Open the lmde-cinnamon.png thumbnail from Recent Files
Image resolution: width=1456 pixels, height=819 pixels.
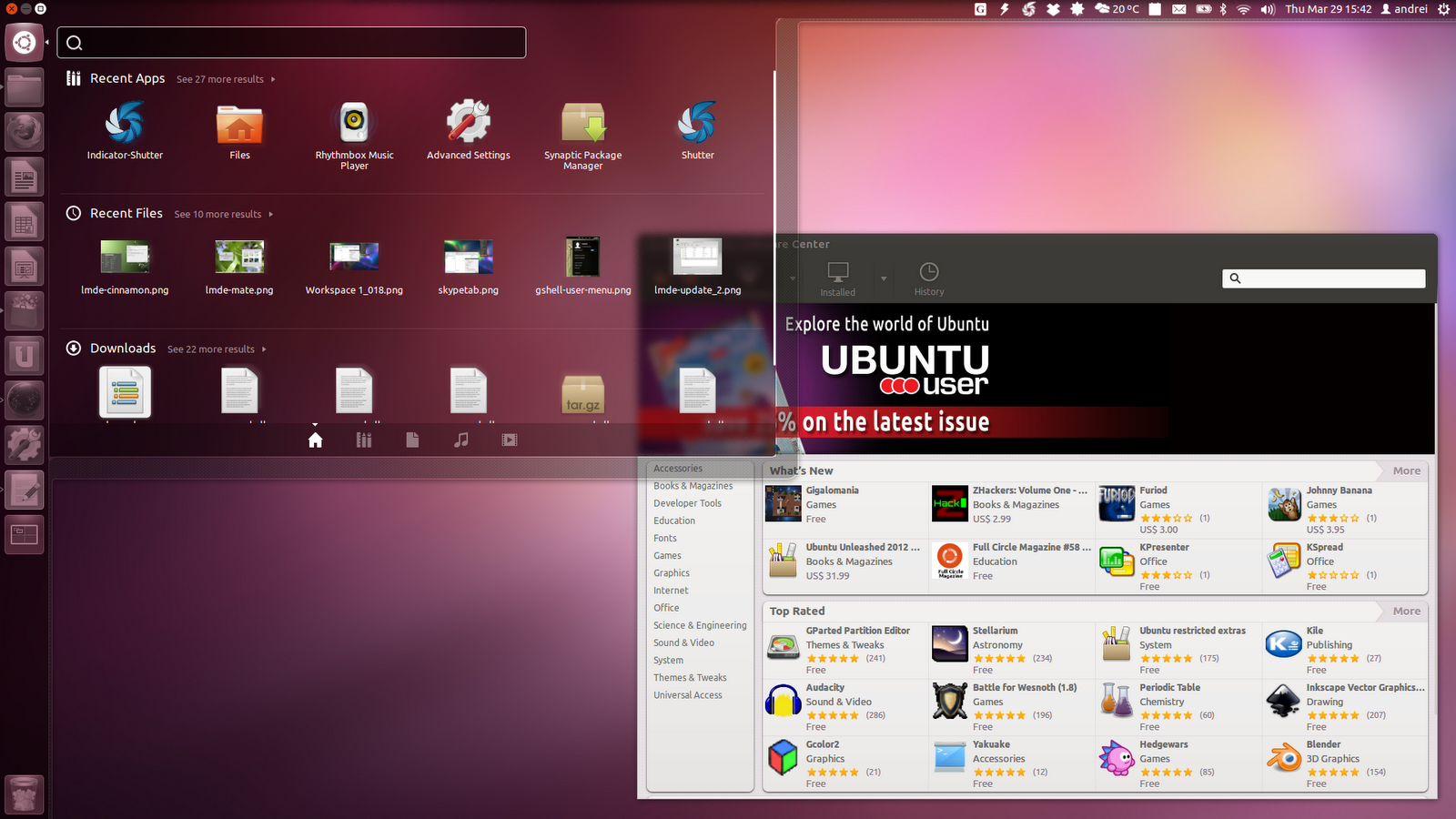125,256
